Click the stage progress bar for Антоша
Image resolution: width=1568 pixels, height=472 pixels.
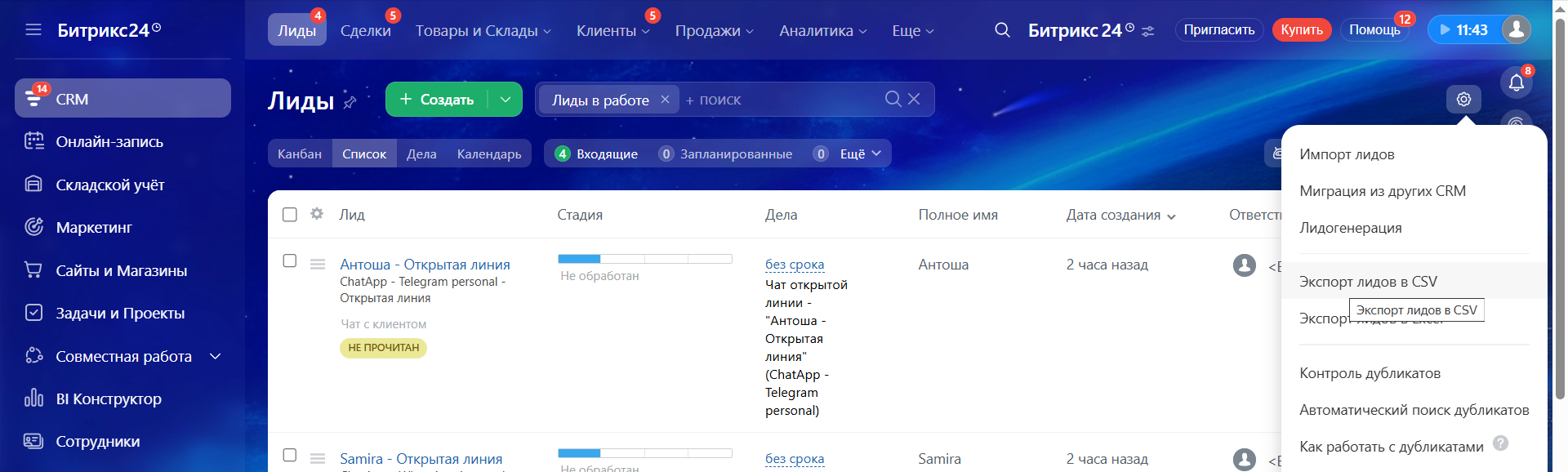(644, 259)
